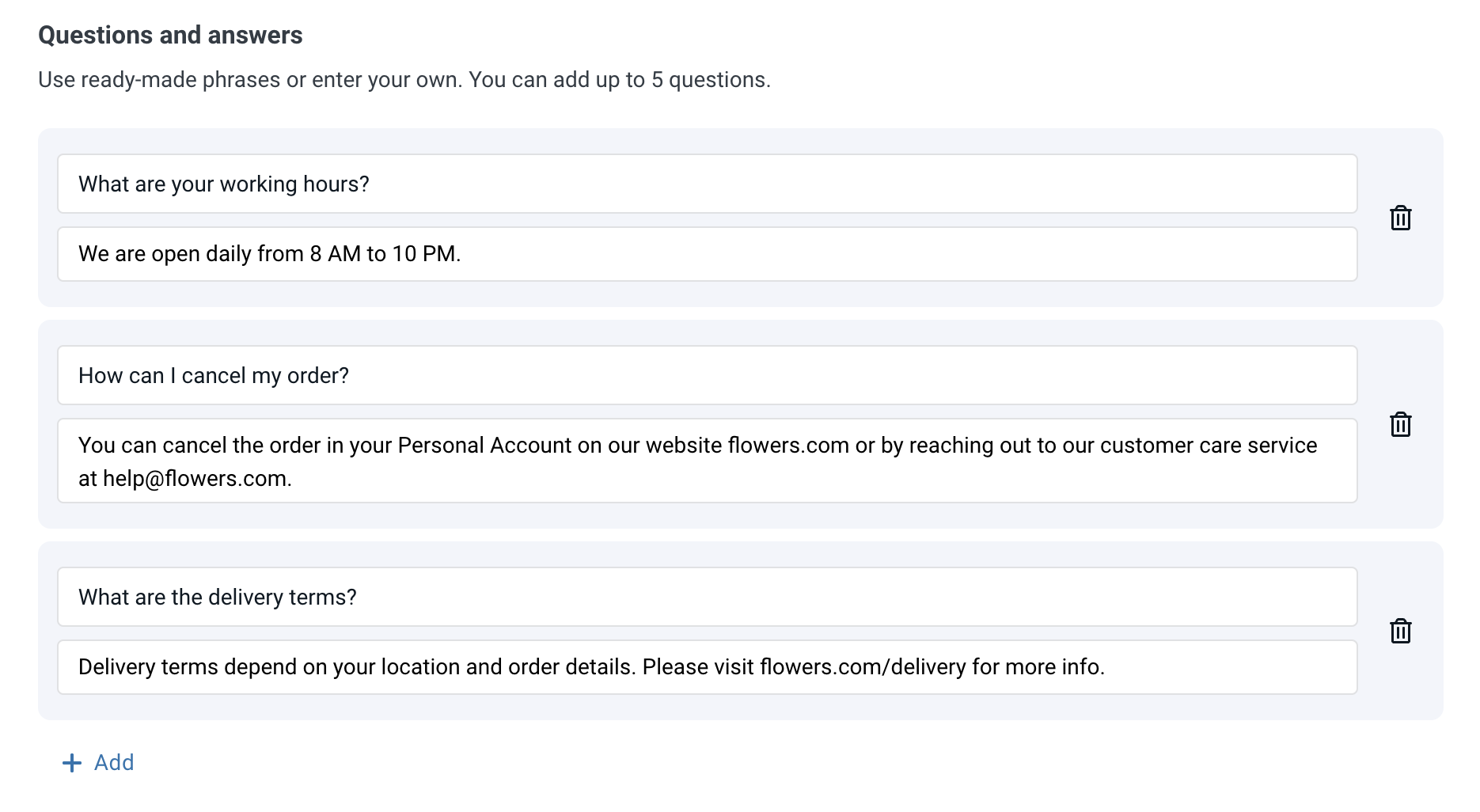Focus the 'What are your working hours?' field

coord(707,184)
